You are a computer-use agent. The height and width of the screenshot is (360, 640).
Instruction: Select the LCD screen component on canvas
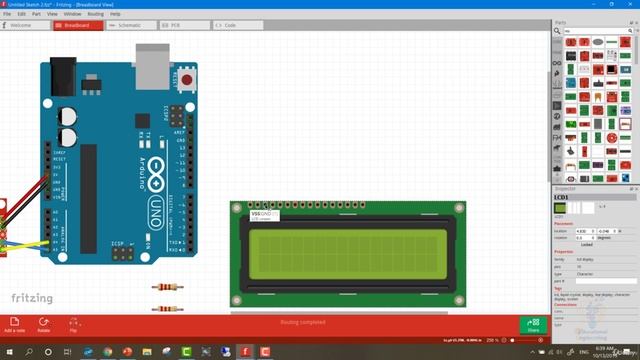(x=348, y=254)
